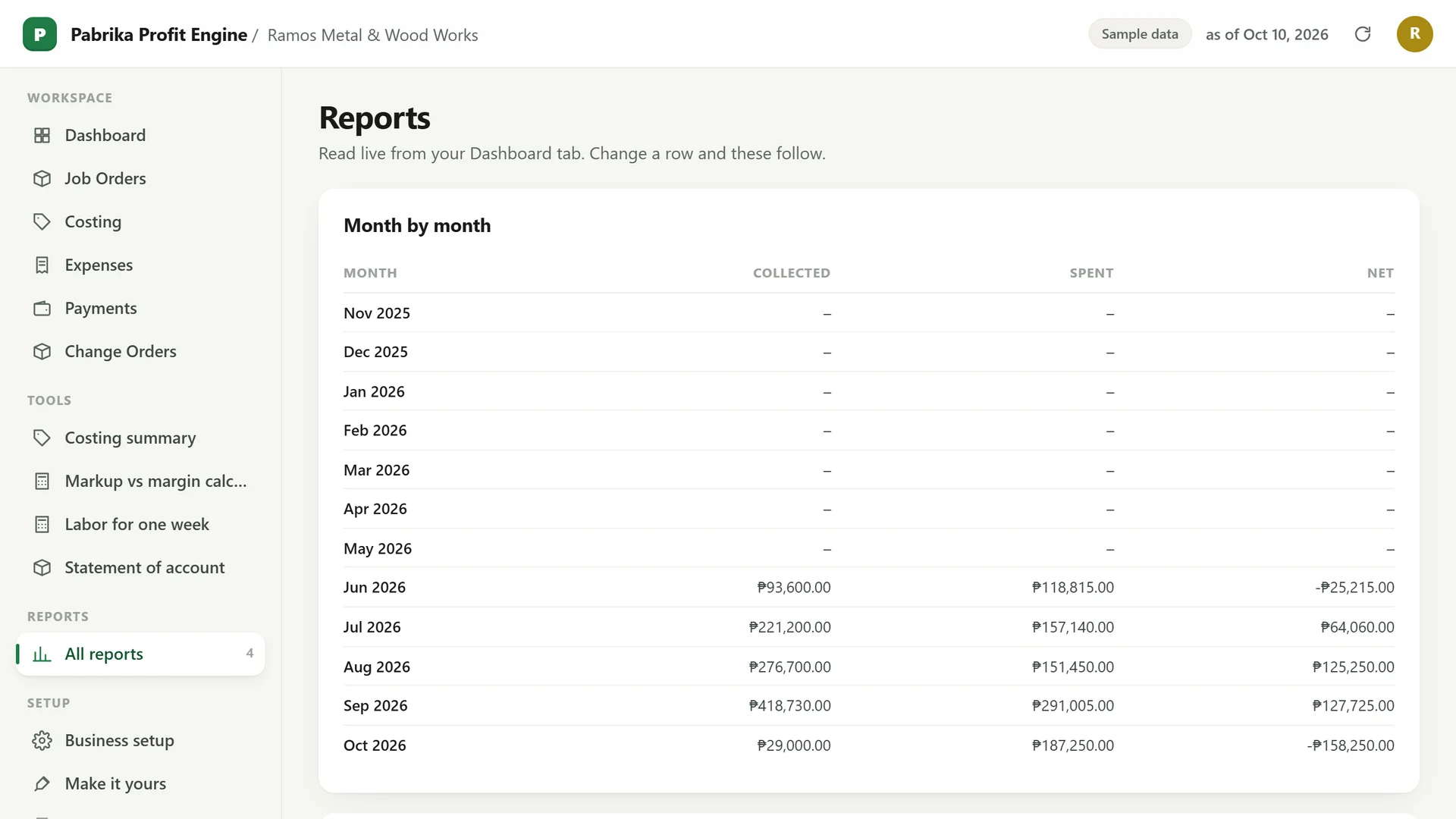This screenshot has height=819, width=1456.
Task: Click Ramos Metal & Wood Works breadcrumb
Action: 372,35
